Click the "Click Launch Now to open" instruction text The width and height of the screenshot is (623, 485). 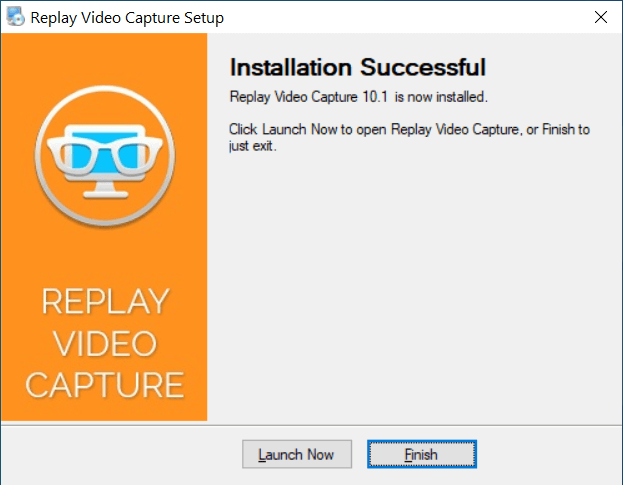(409, 137)
